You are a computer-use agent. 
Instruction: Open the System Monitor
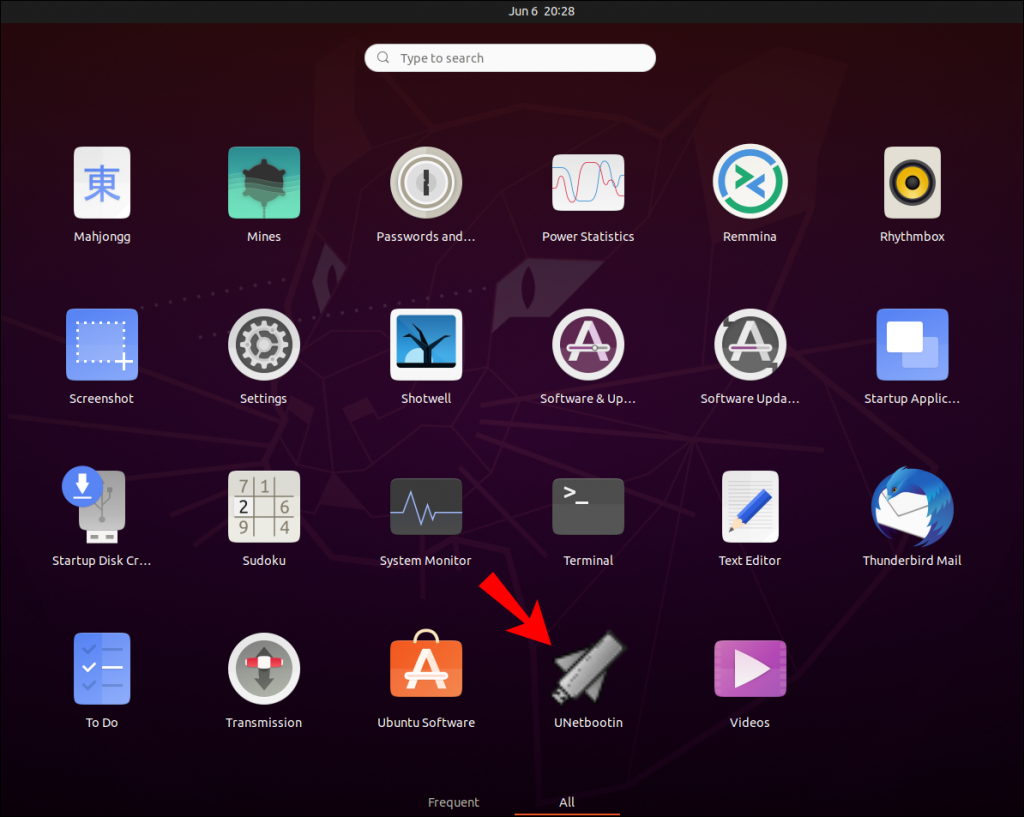tap(426, 506)
